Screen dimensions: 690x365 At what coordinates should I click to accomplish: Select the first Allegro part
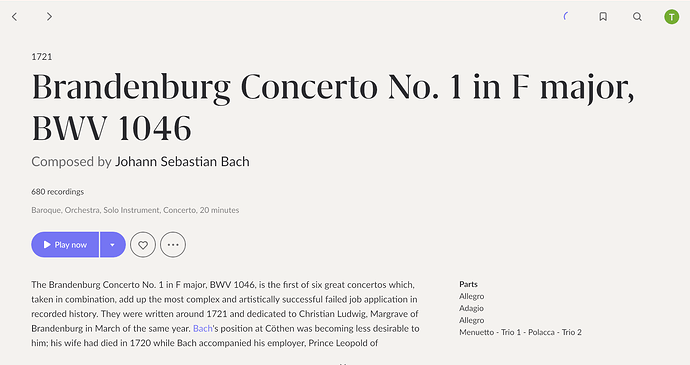click(x=472, y=296)
